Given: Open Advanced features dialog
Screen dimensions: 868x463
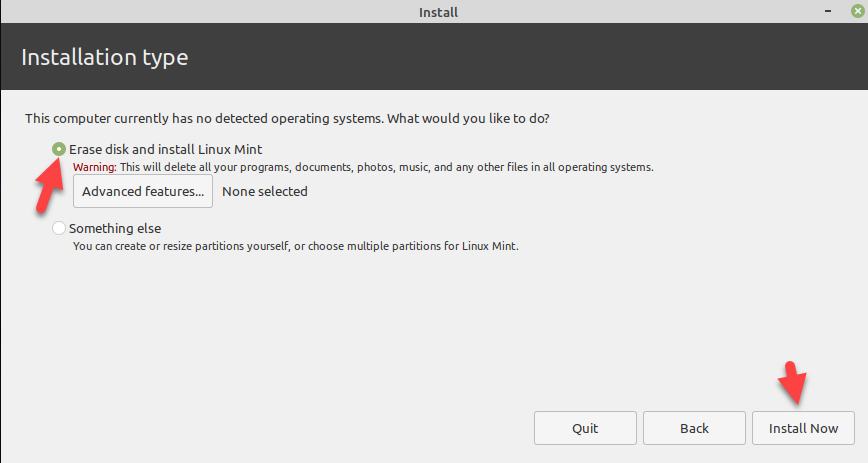Looking at the screenshot, I should [143, 191].
